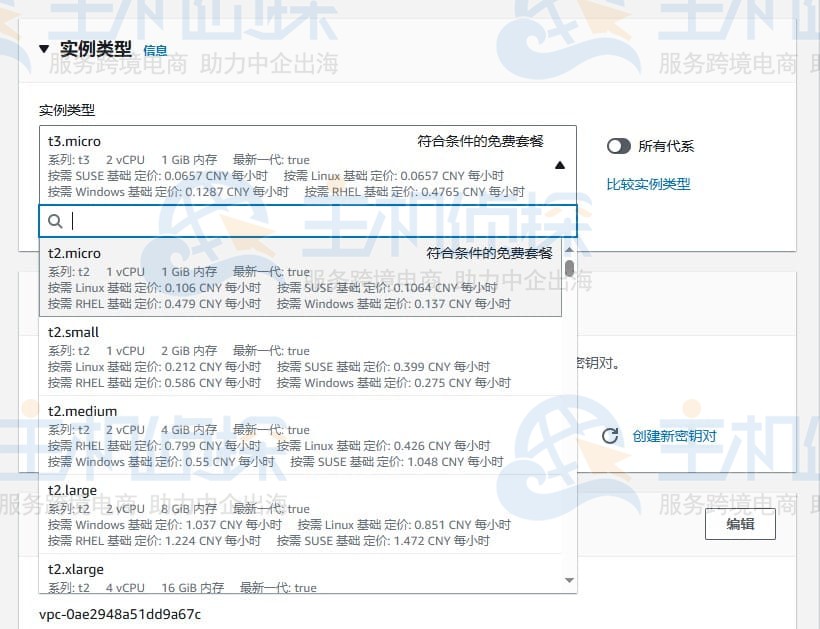Open the t3.micro instance type combo box

[x=300, y=165]
